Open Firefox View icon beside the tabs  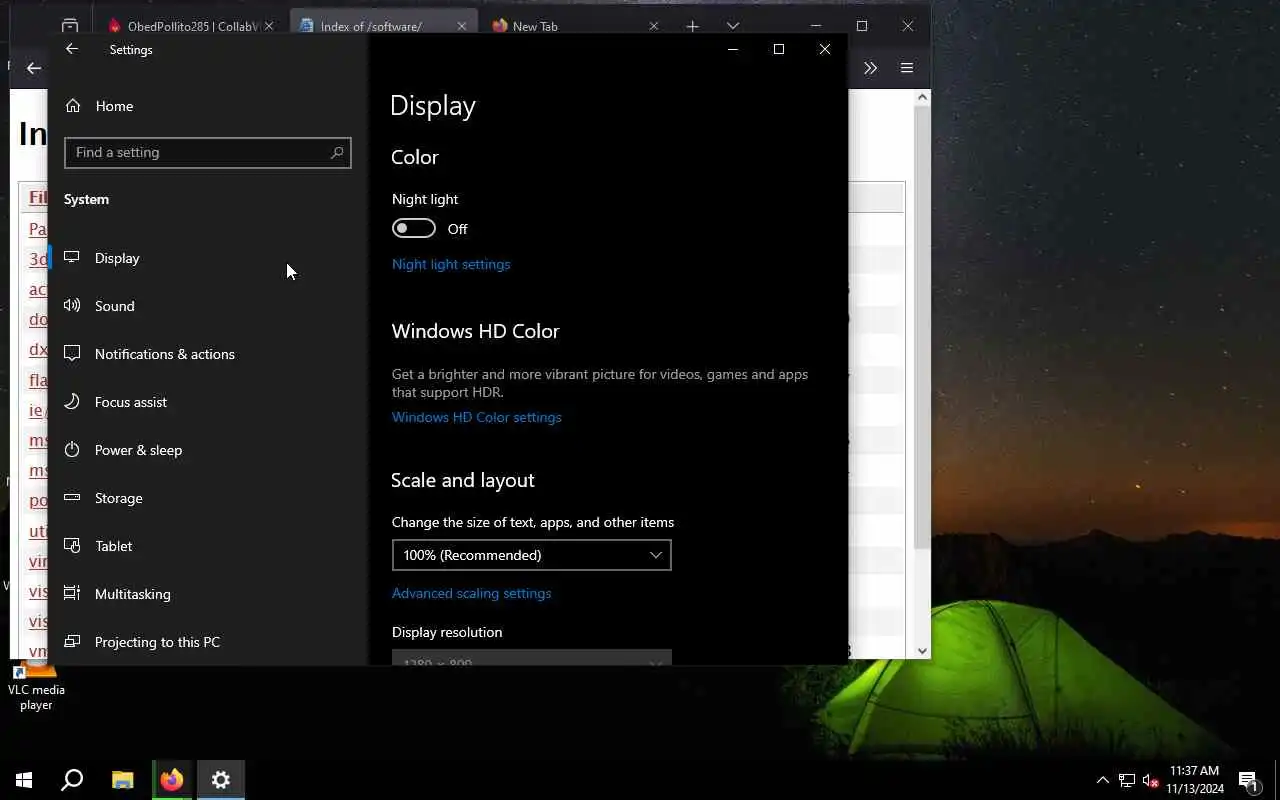point(69,26)
